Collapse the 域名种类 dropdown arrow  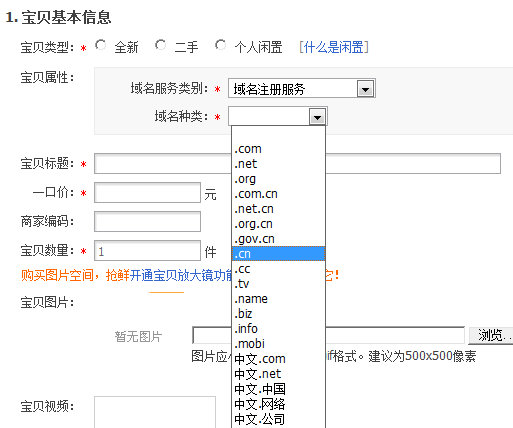click(x=317, y=117)
